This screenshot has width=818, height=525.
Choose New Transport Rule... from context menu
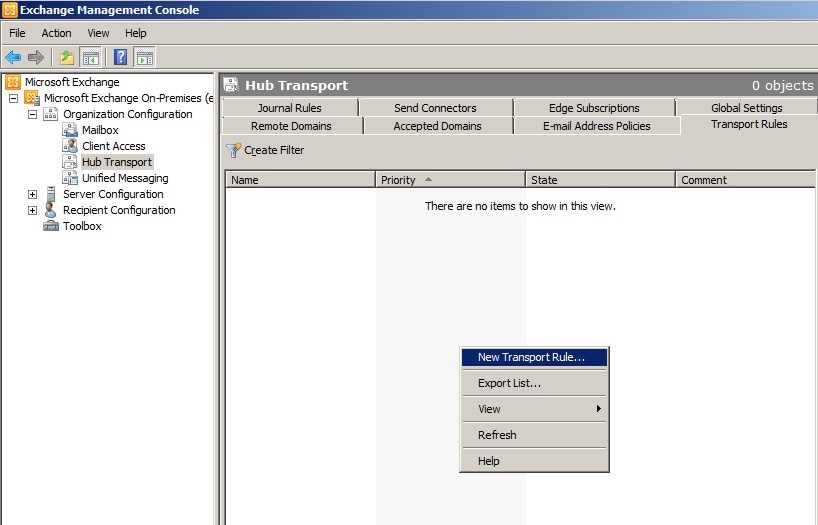point(534,357)
